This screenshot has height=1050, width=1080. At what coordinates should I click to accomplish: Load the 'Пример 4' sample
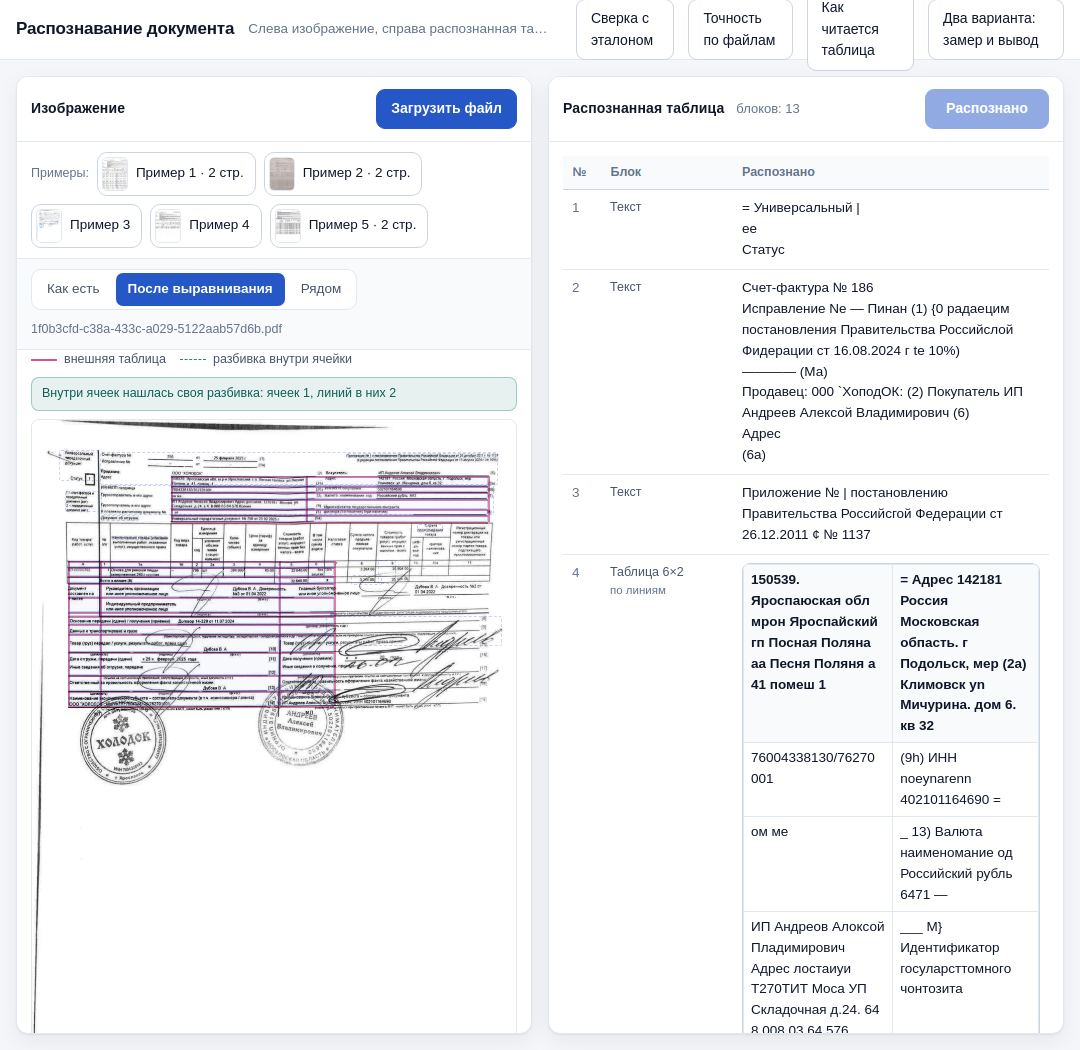pyautogui.click(x=206, y=225)
